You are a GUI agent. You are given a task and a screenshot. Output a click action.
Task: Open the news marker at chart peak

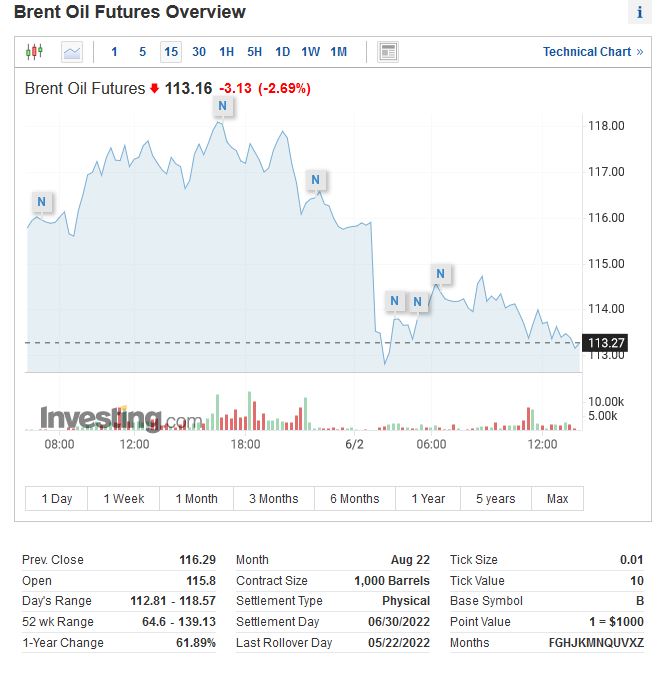(x=222, y=106)
